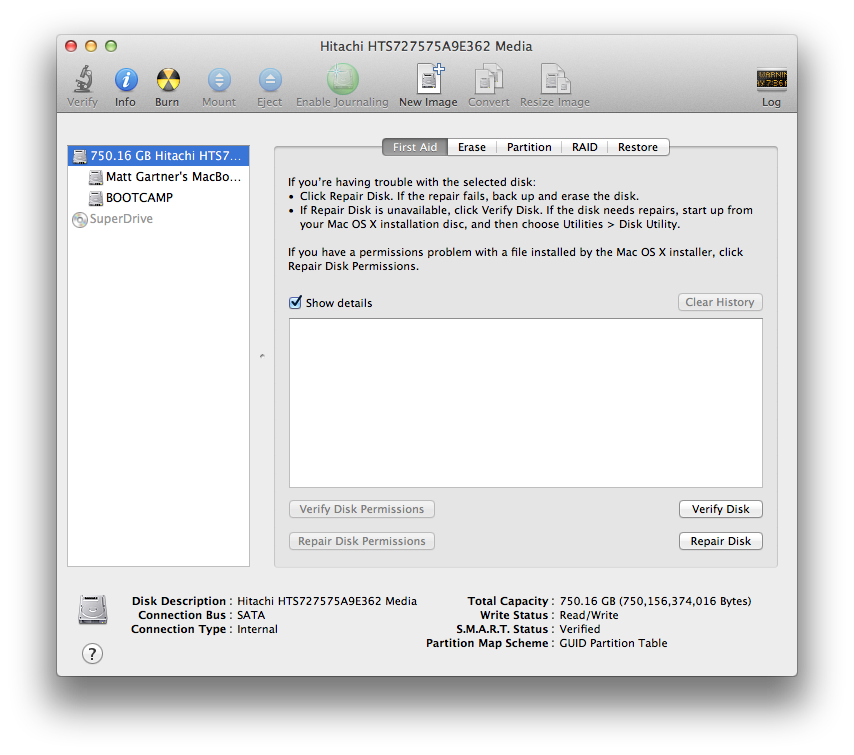Click the sidebar splitter handle dot
Screen dimensions: 854x755
(x=263, y=356)
